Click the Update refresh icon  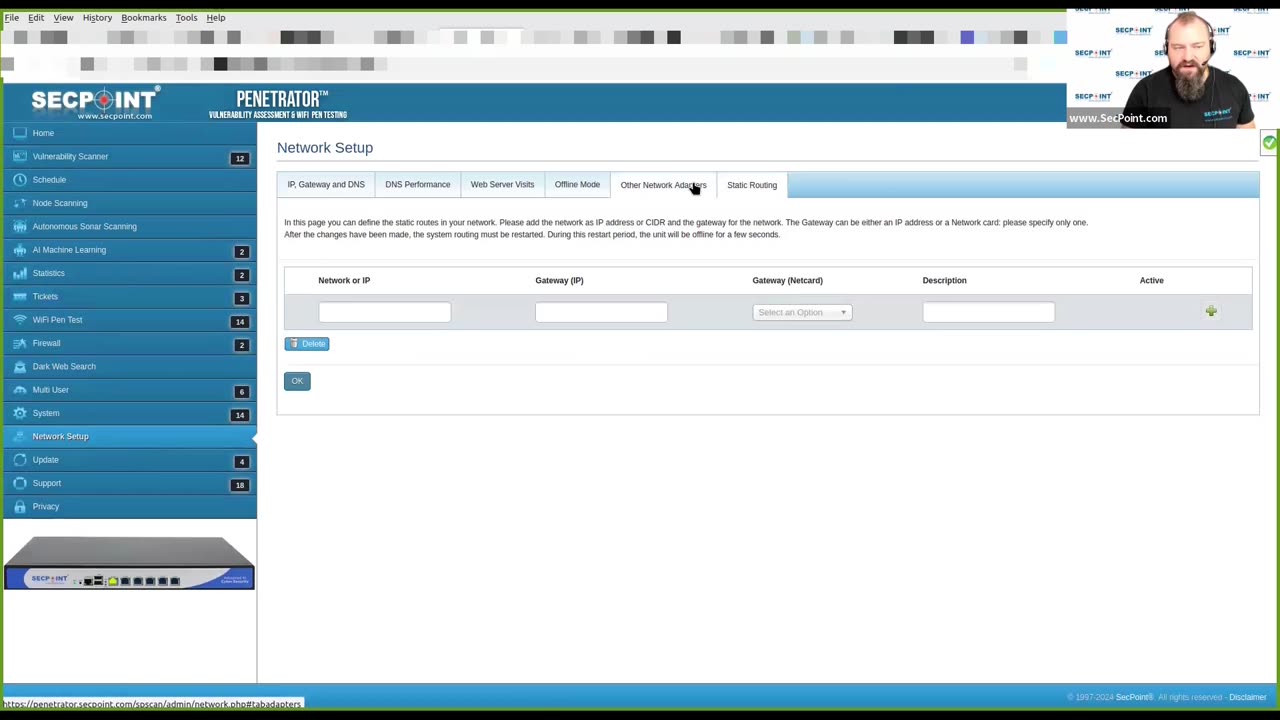pos(19,460)
